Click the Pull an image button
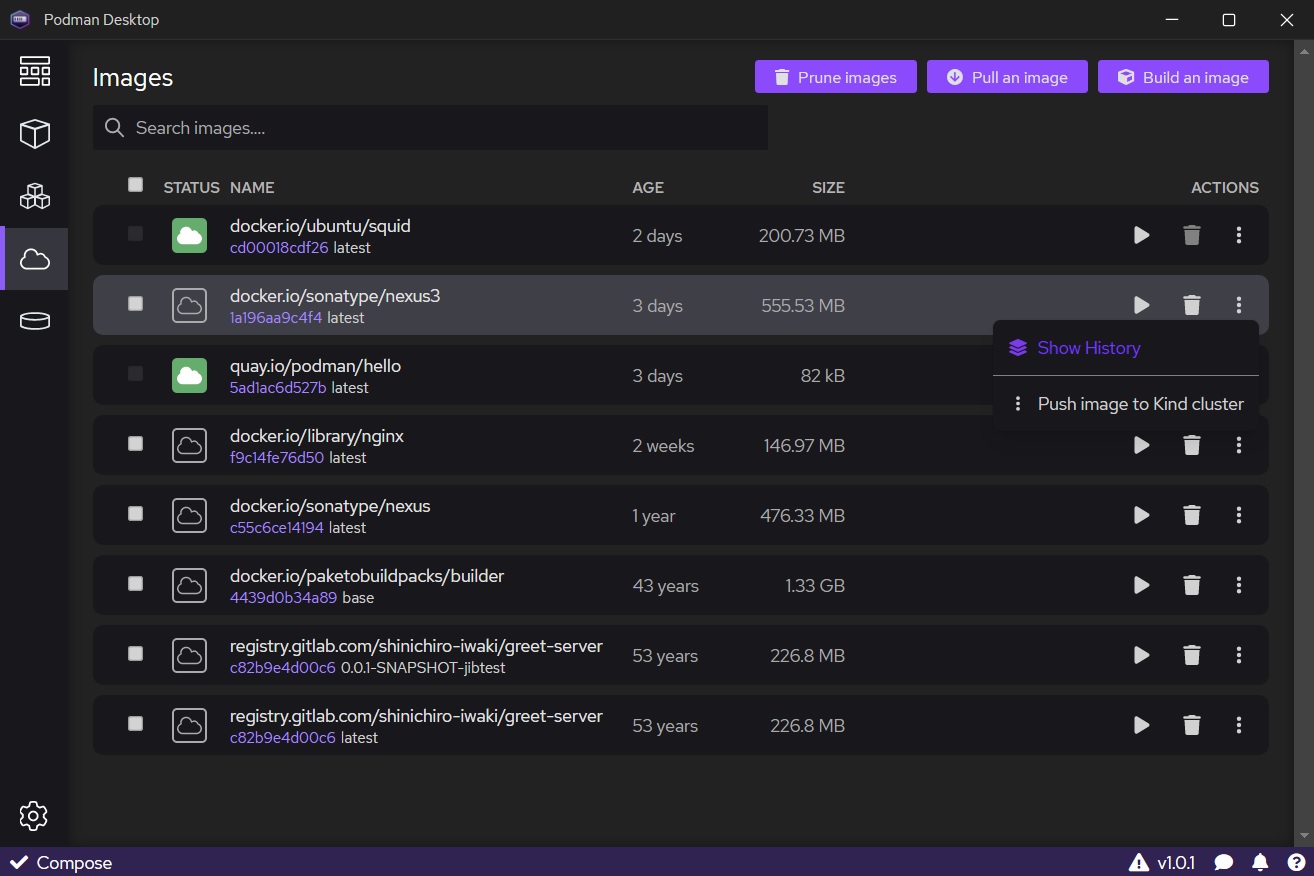This screenshot has height=876, width=1314. pyautogui.click(x=1007, y=77)
